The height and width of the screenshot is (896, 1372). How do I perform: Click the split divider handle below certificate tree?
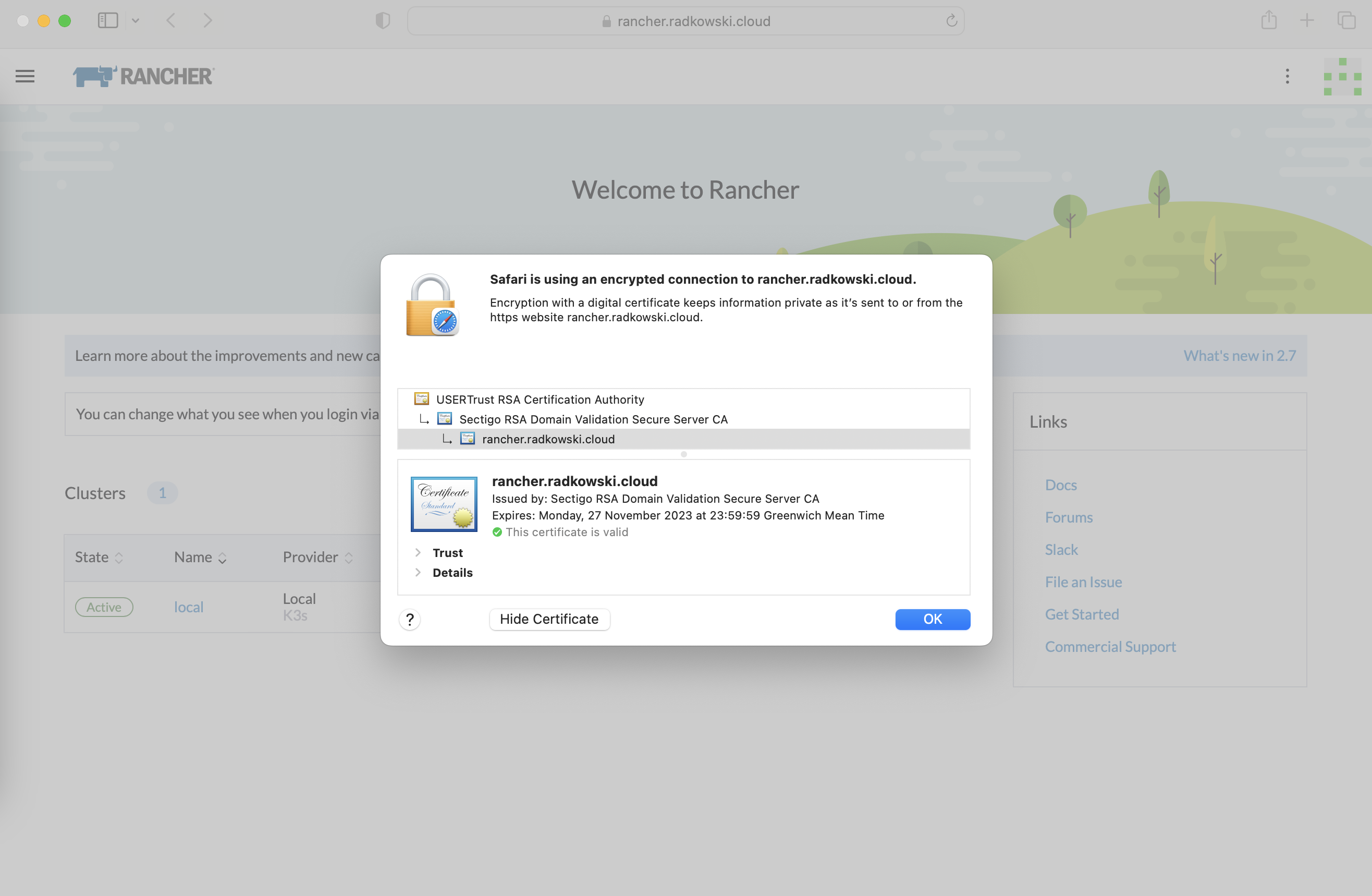click(684, 454)
